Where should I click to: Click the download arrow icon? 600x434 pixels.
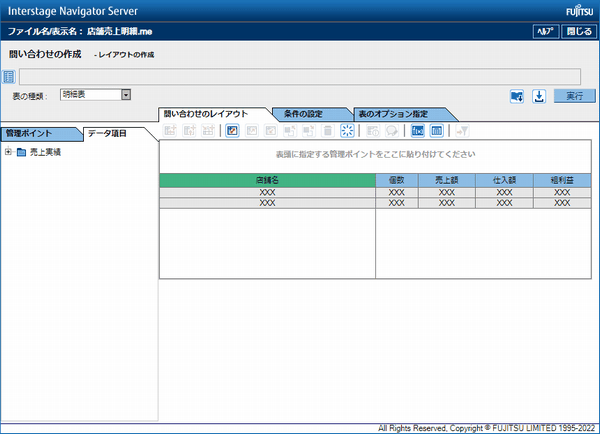(x=539, y=96)
